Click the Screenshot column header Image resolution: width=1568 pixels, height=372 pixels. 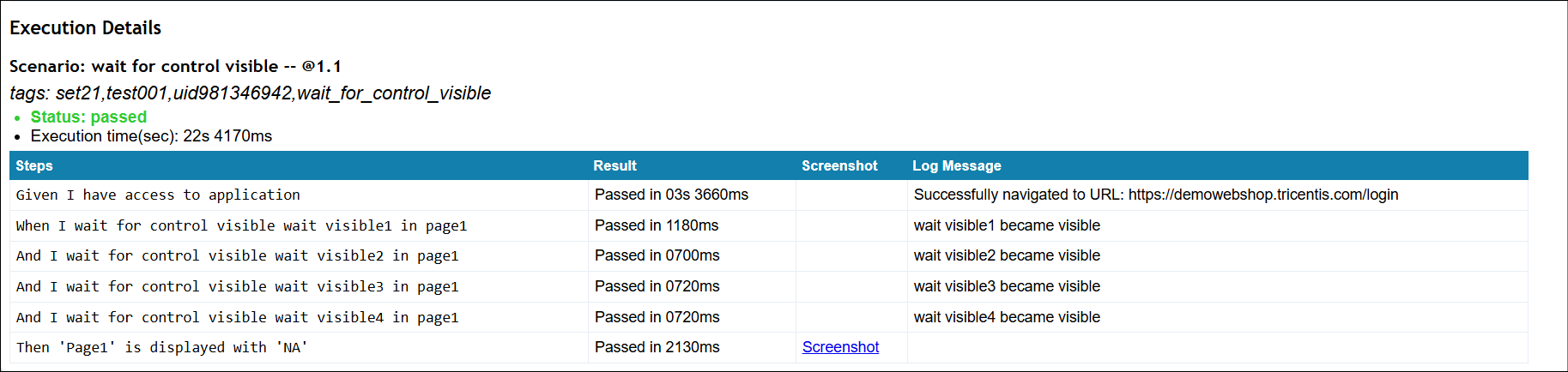[838, 165]
